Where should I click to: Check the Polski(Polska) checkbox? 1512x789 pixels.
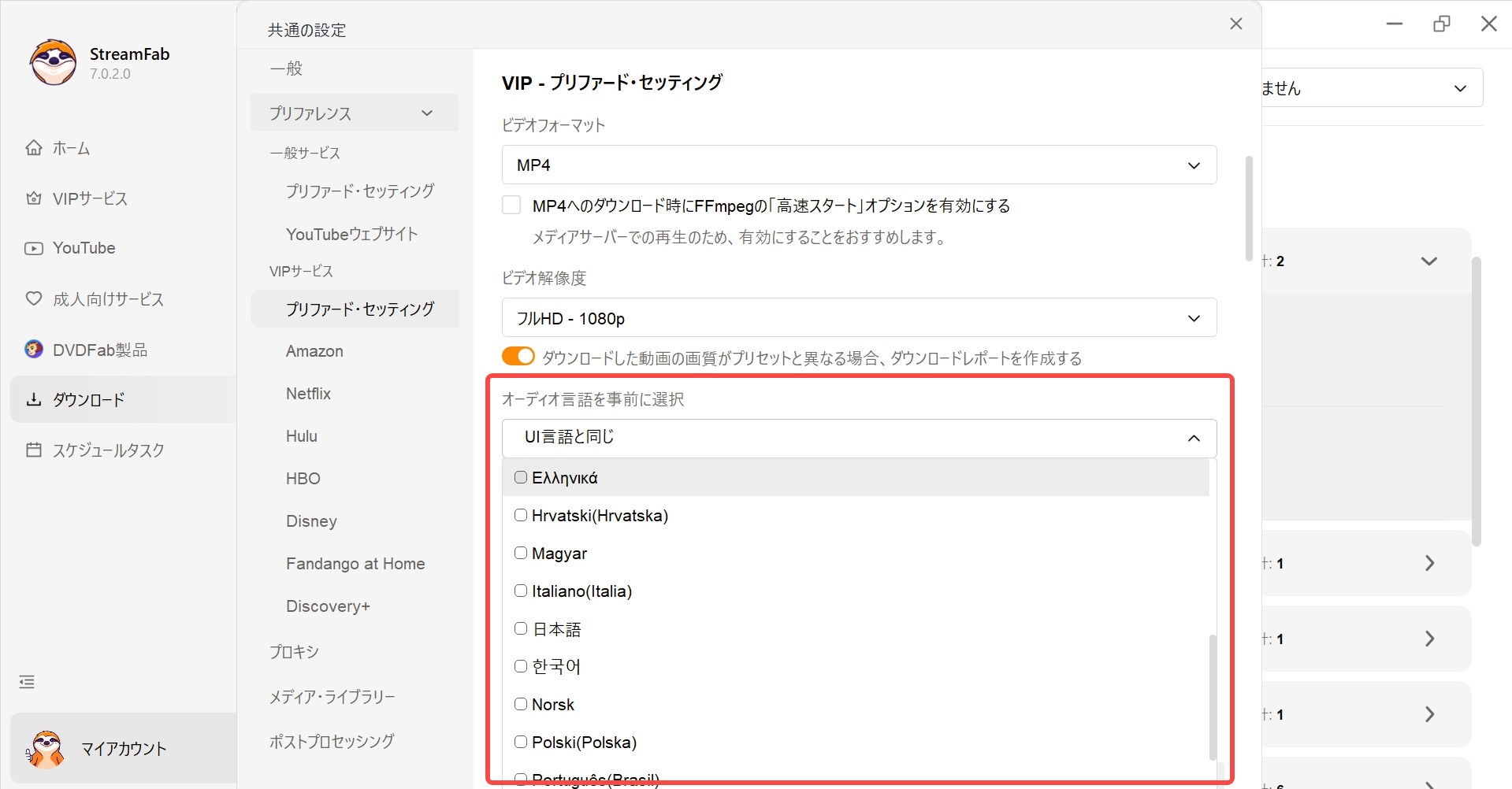[521, 742]
